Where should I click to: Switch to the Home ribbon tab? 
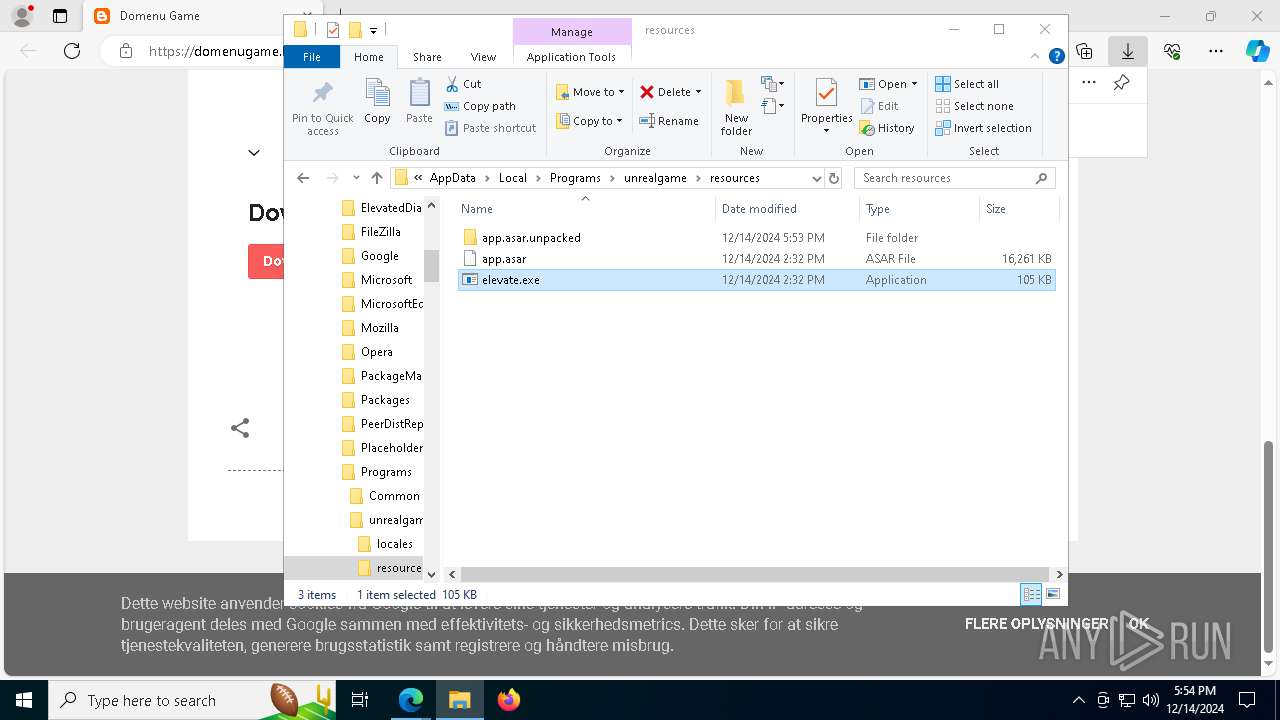369,57
